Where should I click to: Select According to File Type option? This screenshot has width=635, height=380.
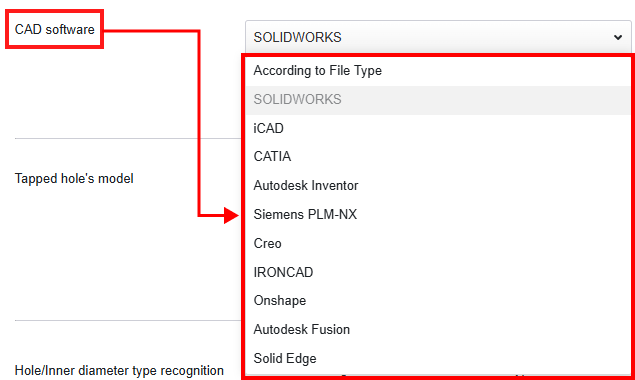point(438,70)
